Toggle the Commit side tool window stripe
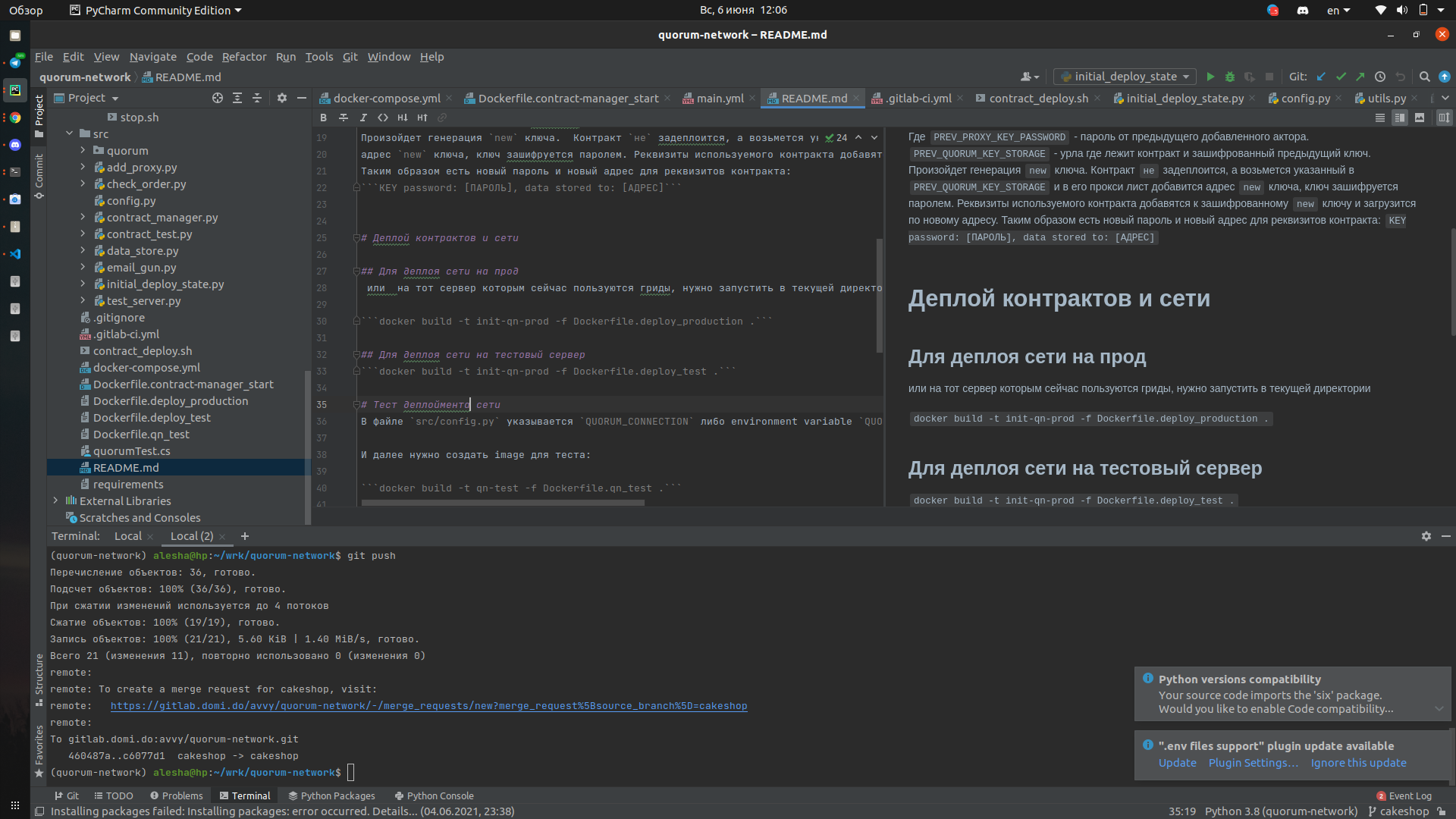1456x819 pixels. (x=39, y=177)
